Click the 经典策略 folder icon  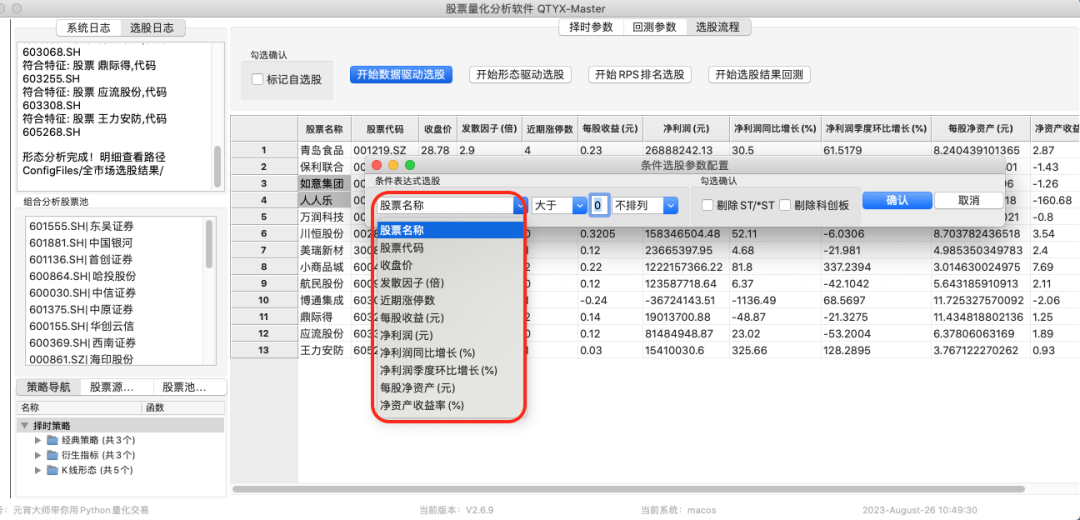point(53,440)
